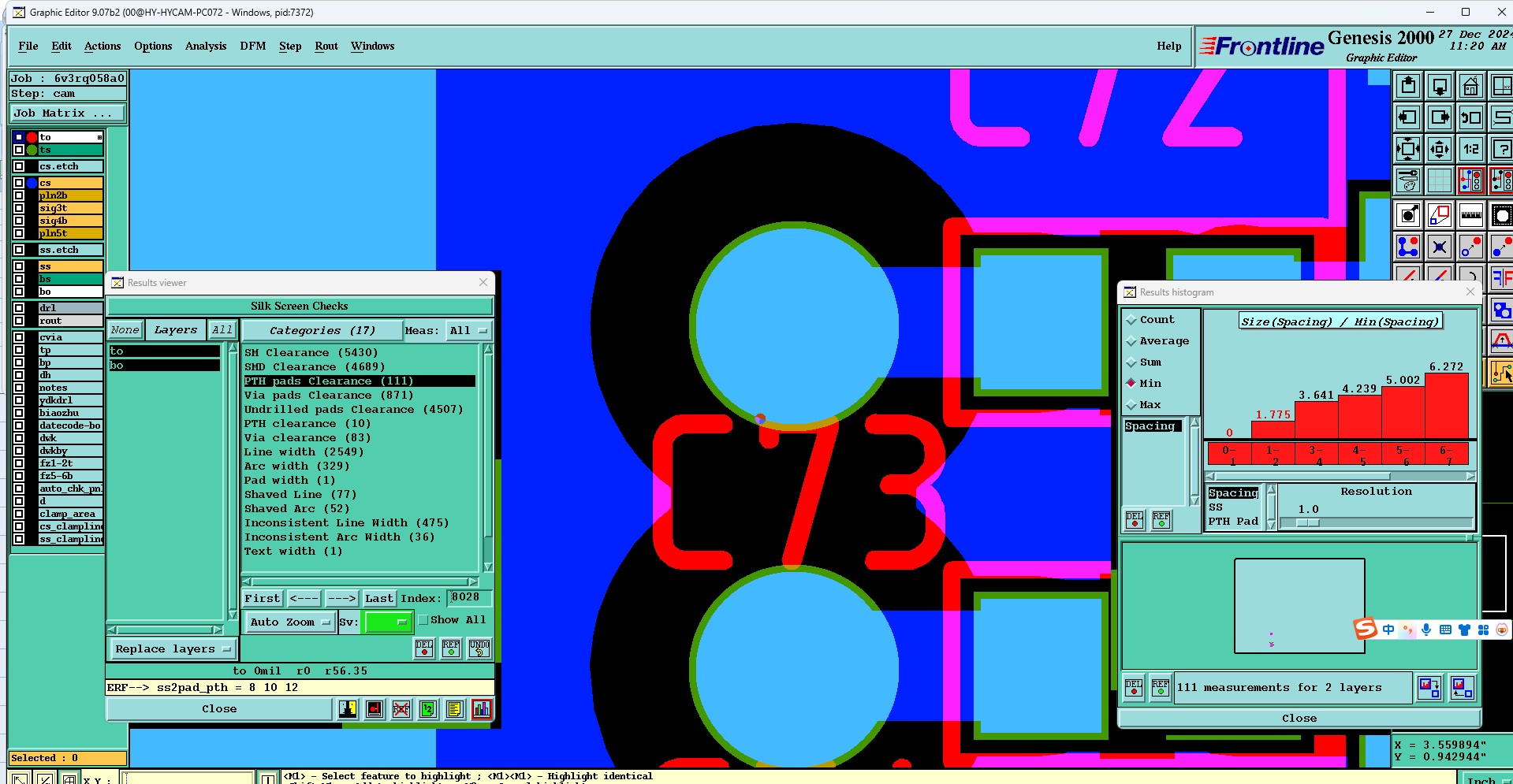Image resolution: width=1513 pixels, height=784 pixels.
Task: Select the Max radio option
Action: click(1144, 405)
